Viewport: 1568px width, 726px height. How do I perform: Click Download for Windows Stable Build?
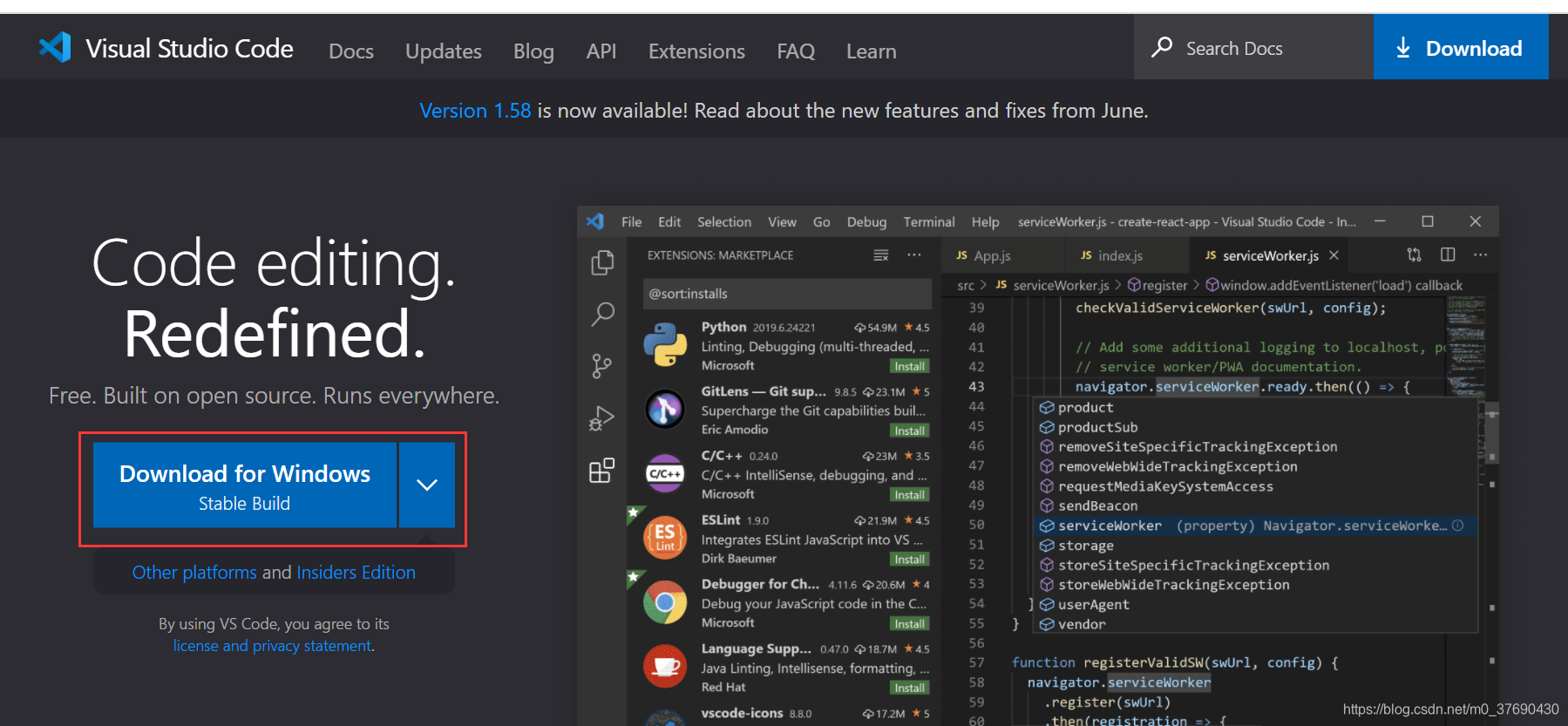[245, 485]
